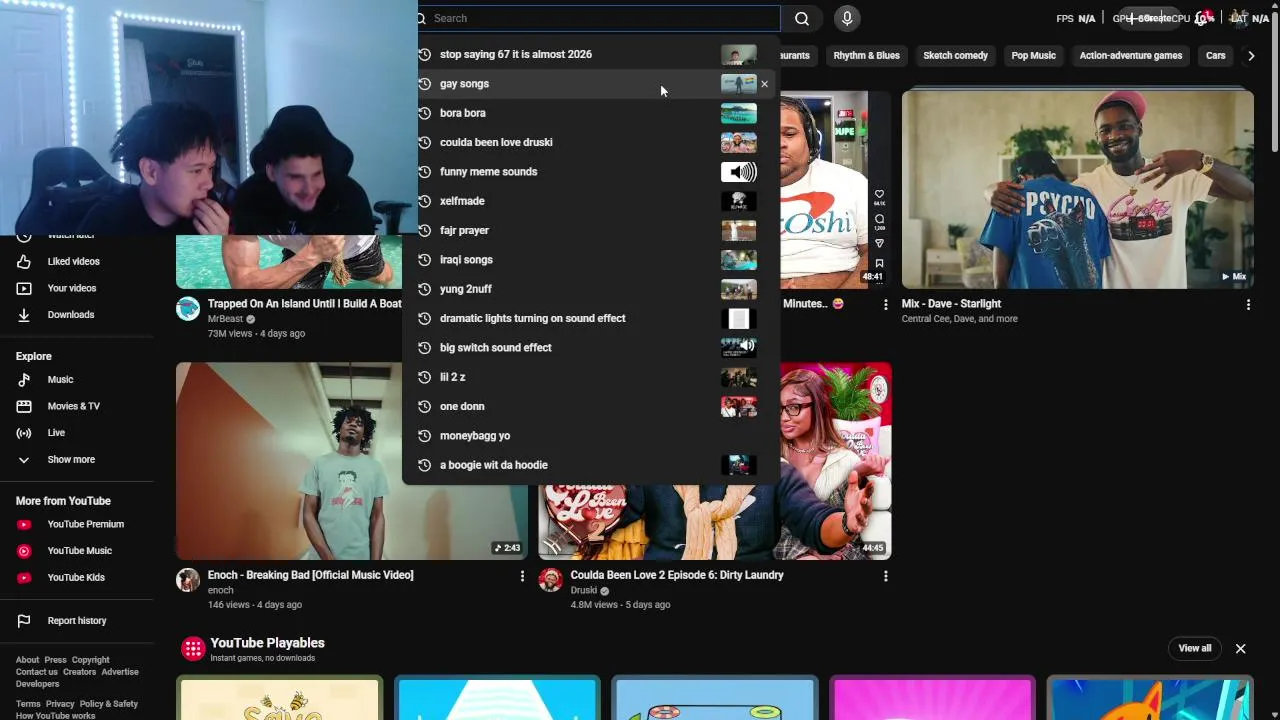Open Coulda Been Love 2 Episode 6 title
The height and width of the screenshot is (720, 1280).
click(677, 575)
